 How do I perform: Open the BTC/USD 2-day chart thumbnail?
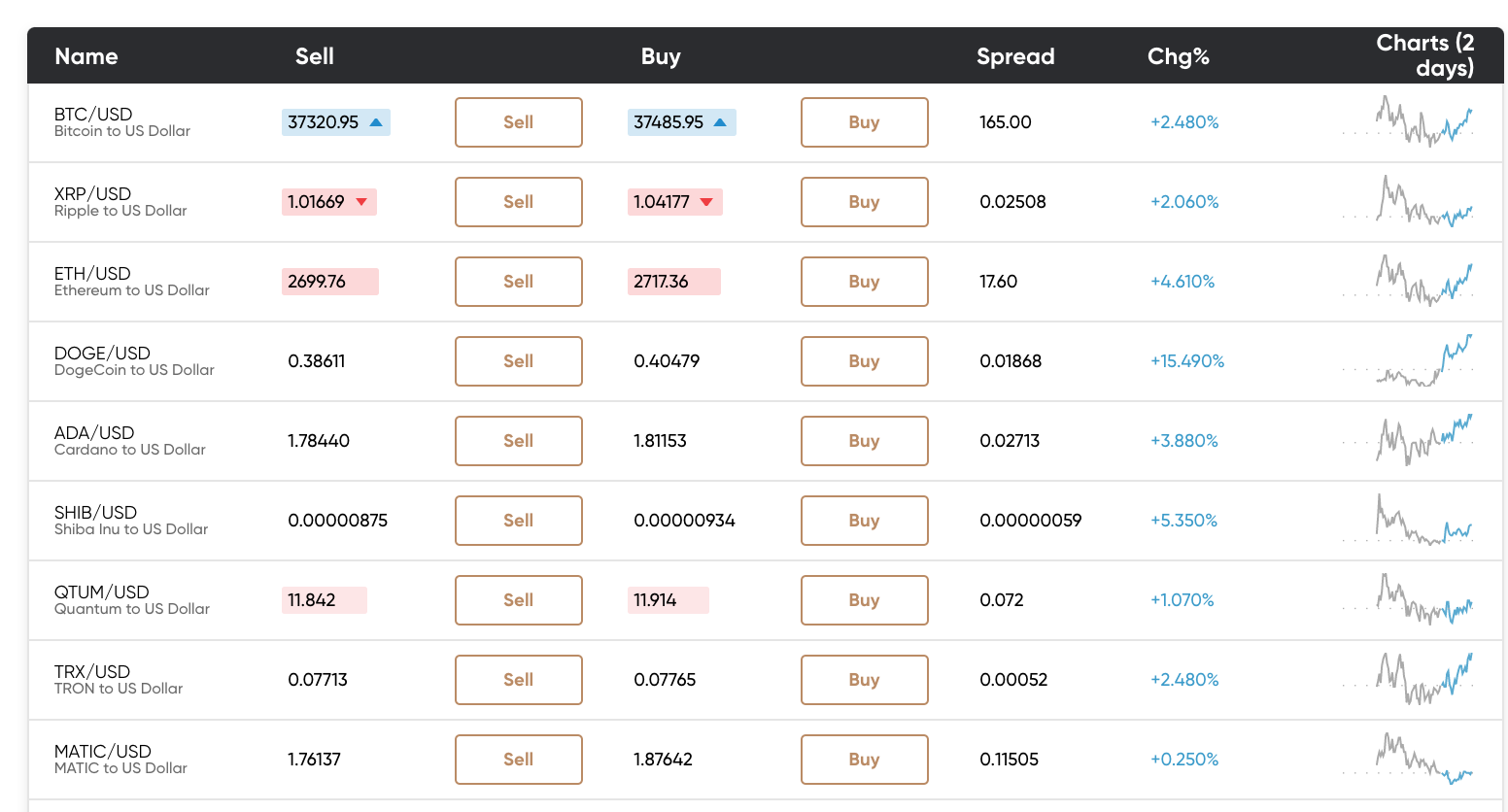pyautogui.click(x=1408, y=121)
